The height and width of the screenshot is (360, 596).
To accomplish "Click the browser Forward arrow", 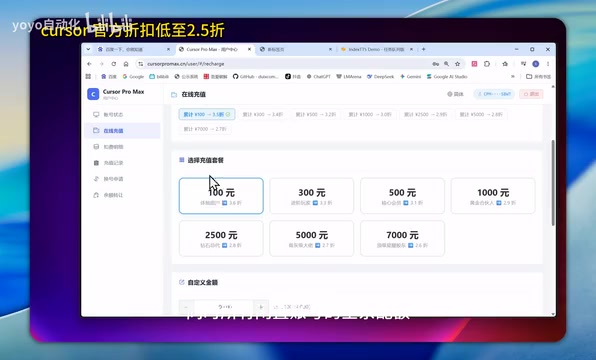I will (101, 64).
